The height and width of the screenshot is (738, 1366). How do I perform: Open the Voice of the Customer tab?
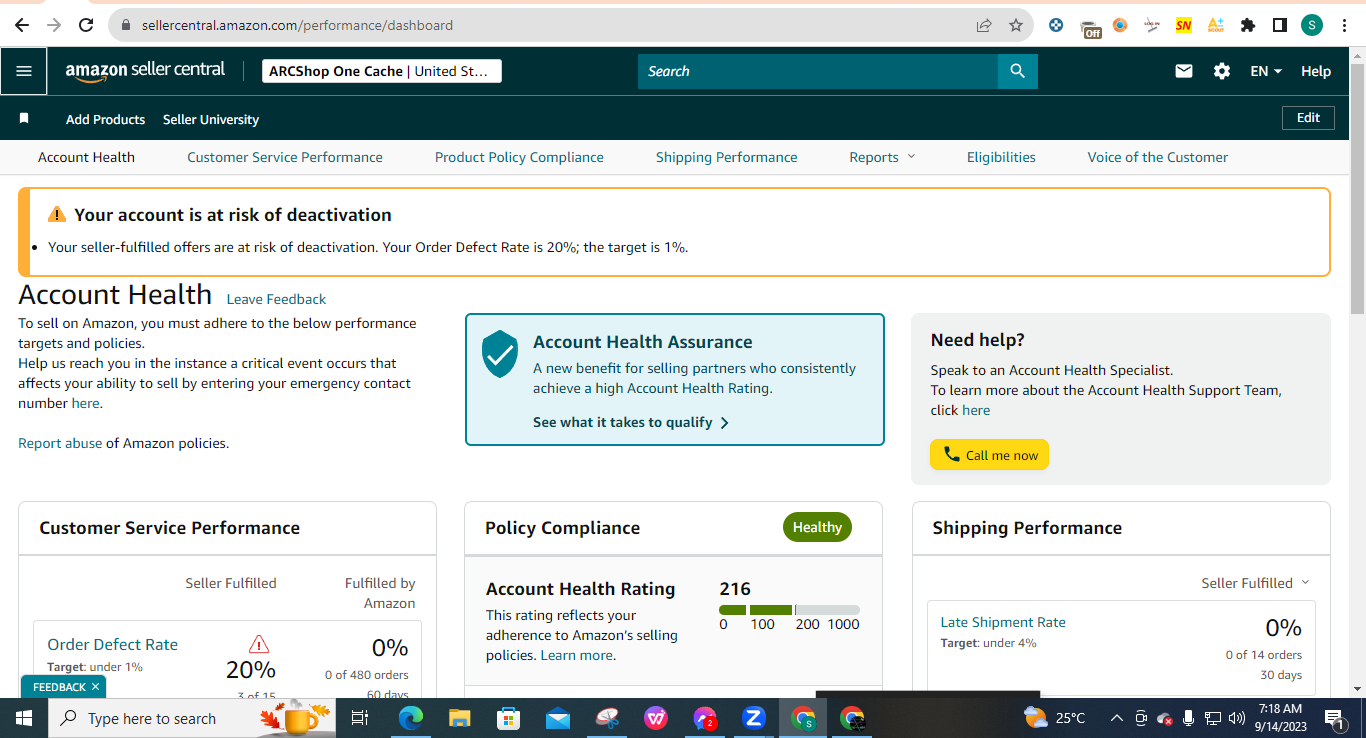click(1158, 157)
